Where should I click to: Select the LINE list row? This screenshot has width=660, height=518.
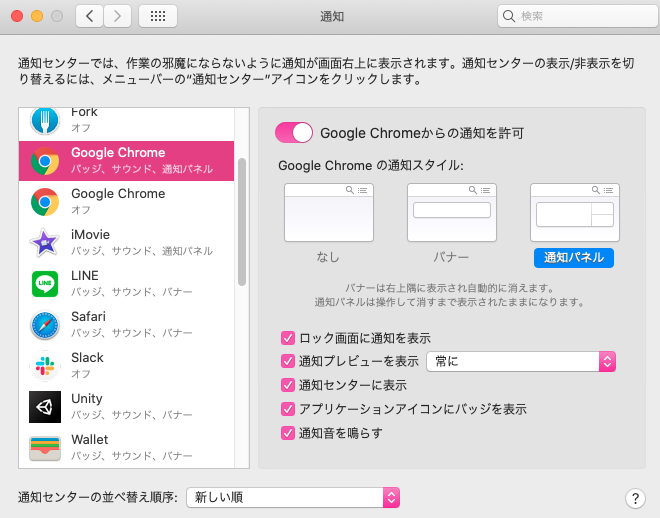126,284
